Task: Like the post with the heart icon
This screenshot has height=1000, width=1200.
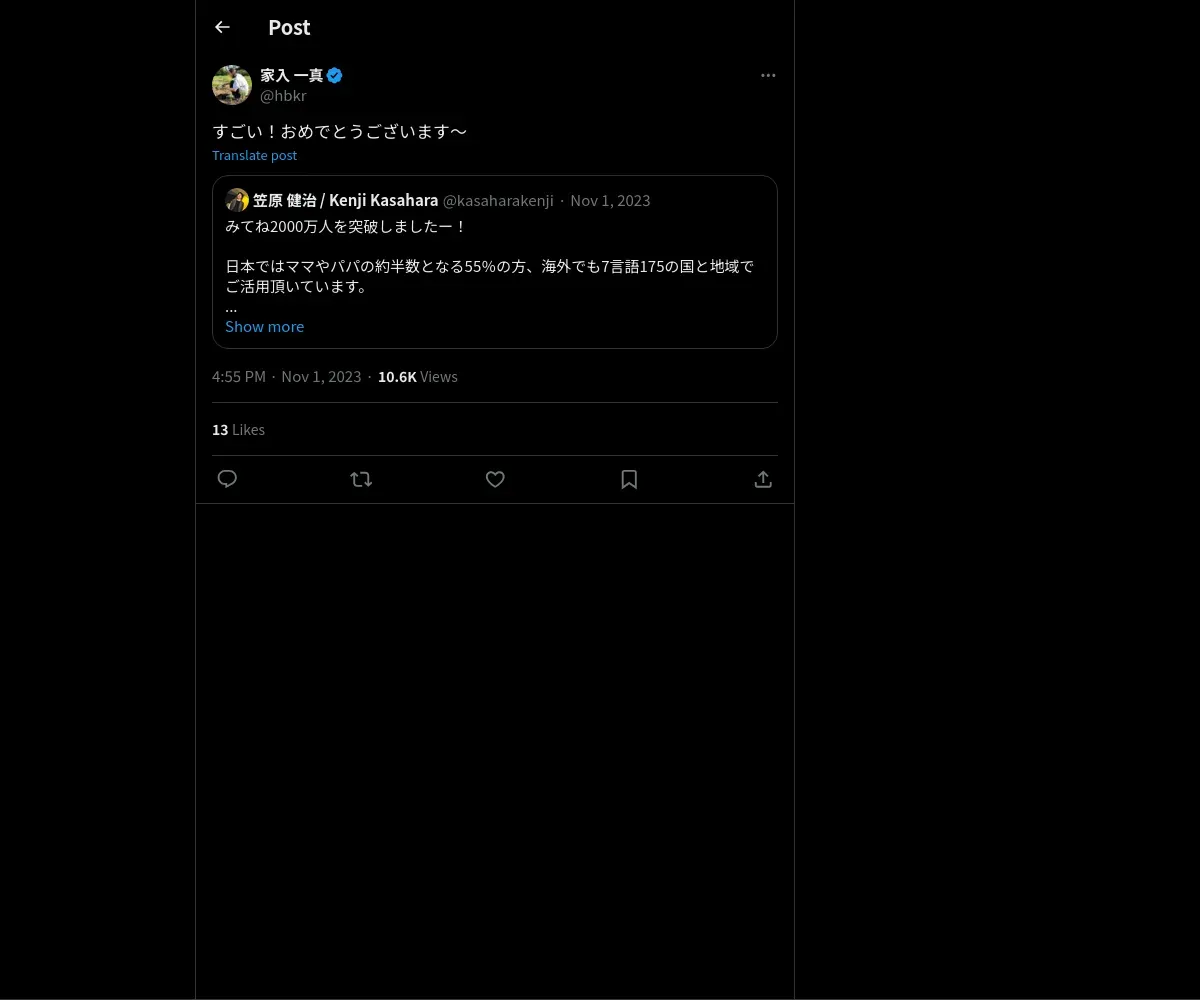Action: click(x=495, y=479)
